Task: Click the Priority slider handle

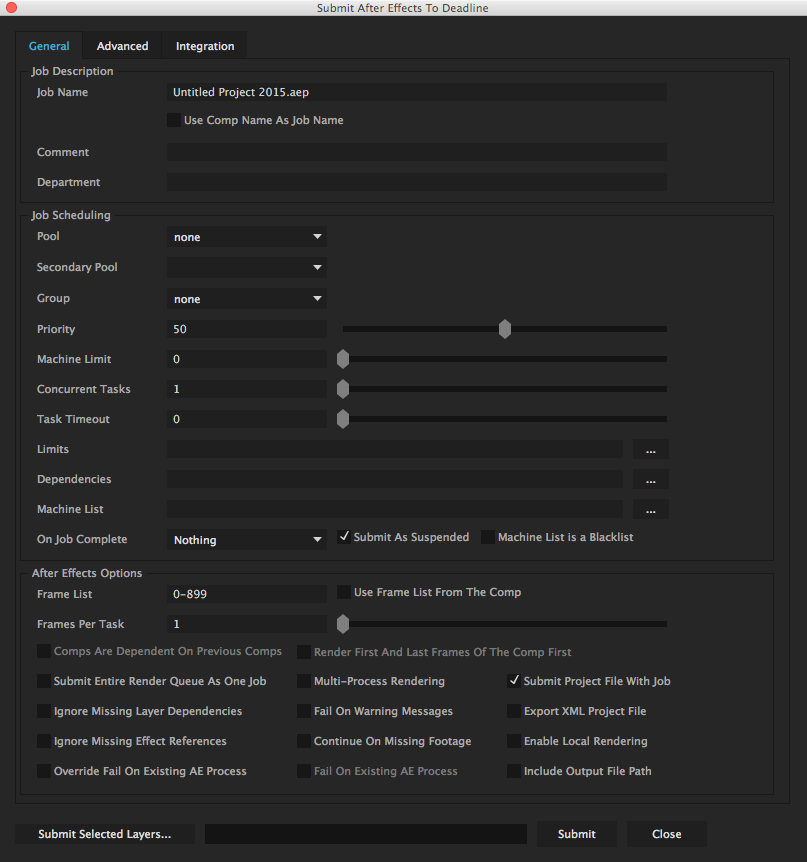Action: [505, 329]
